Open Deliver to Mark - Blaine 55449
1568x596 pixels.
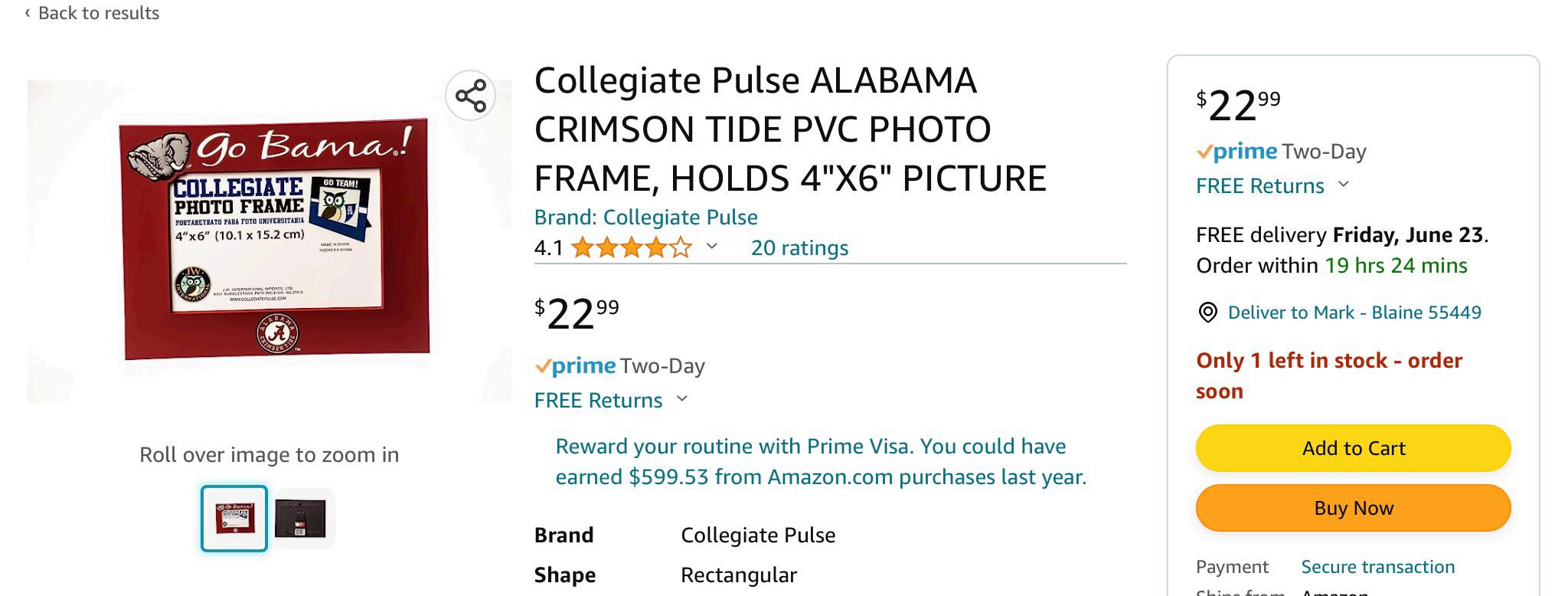[x=1354, y=313]
